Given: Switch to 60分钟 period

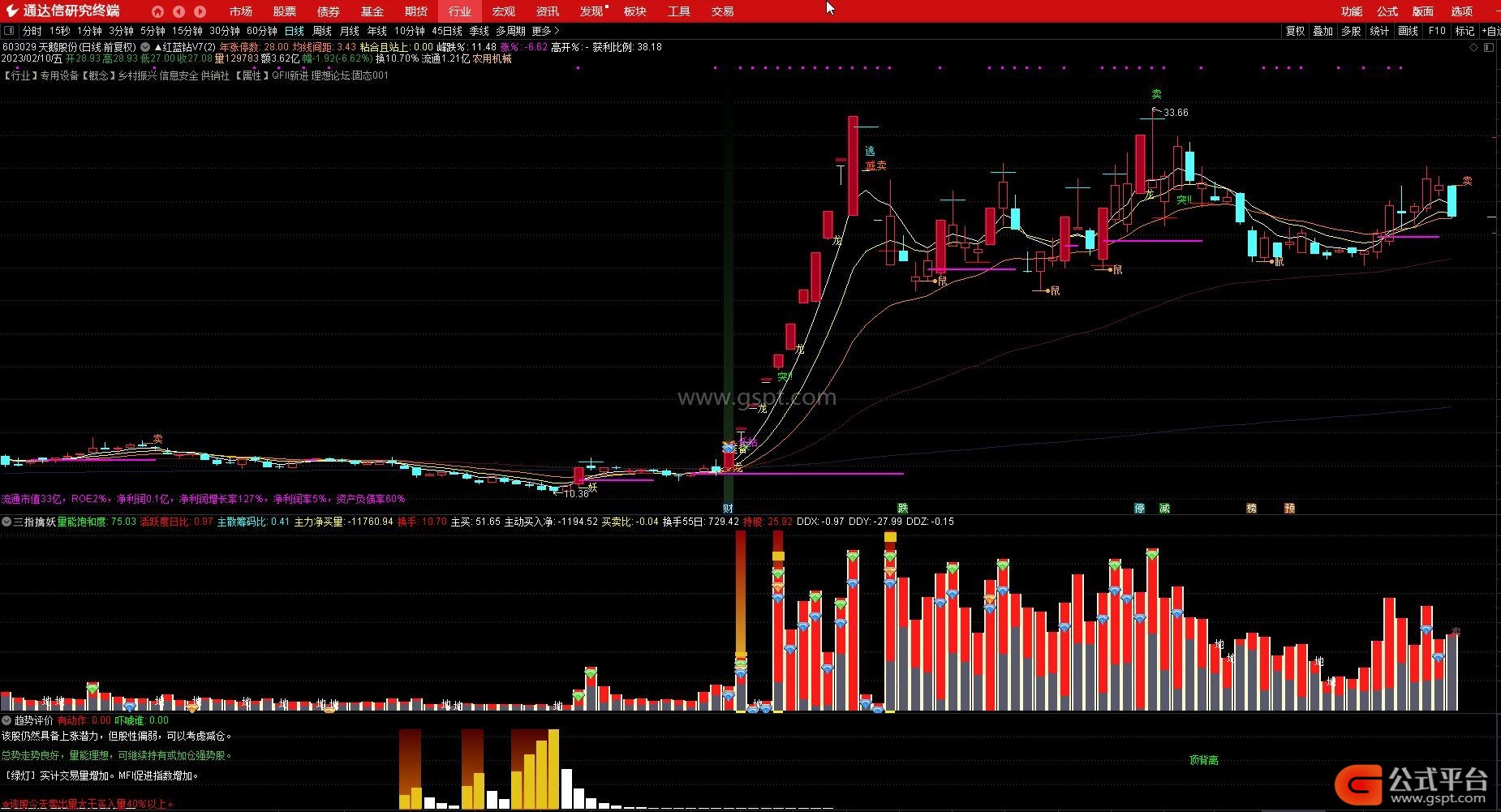Looking at the screenshot, I should click(262, 31).
